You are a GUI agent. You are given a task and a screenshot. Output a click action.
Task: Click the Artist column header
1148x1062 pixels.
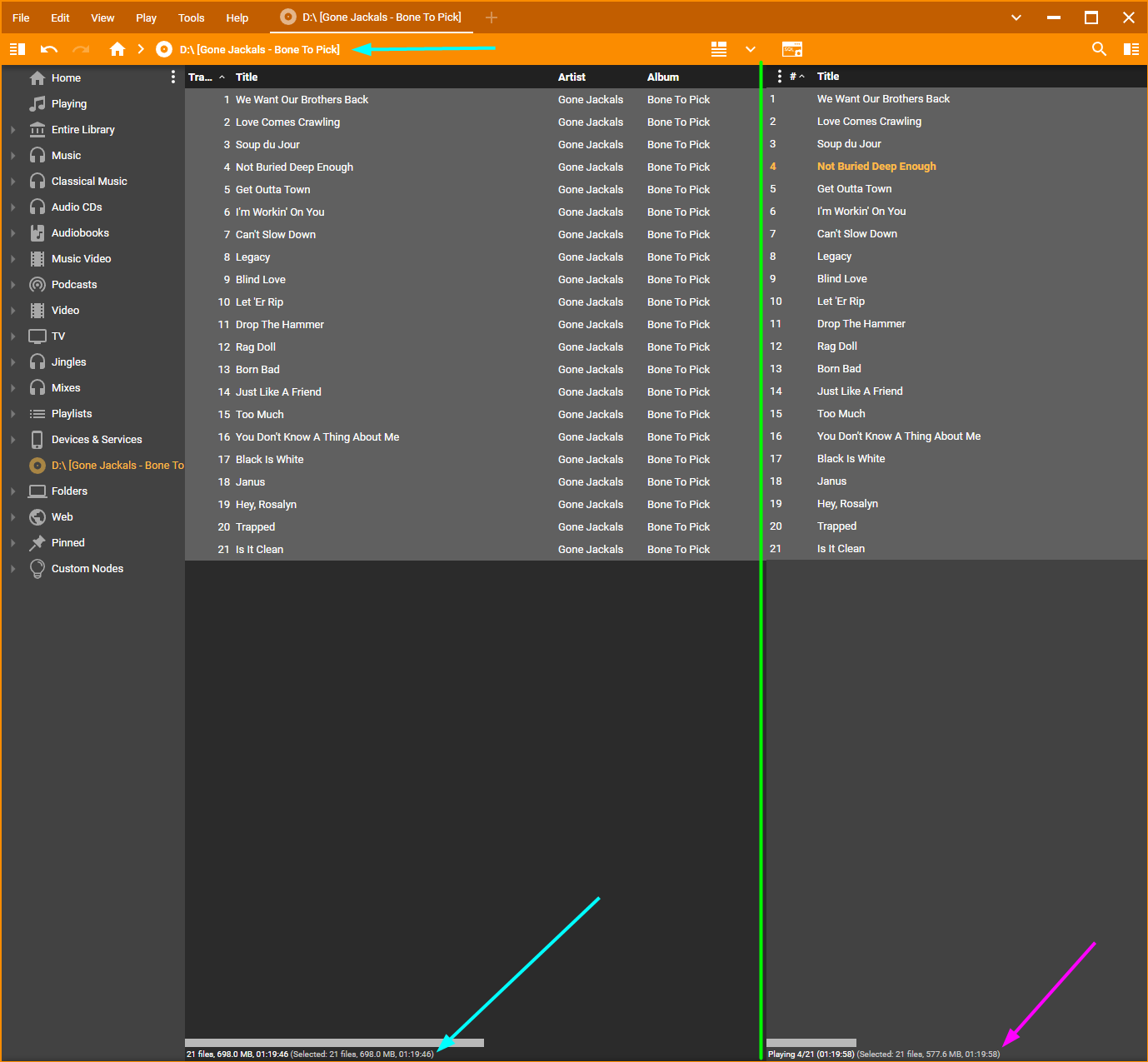point(572,77)
